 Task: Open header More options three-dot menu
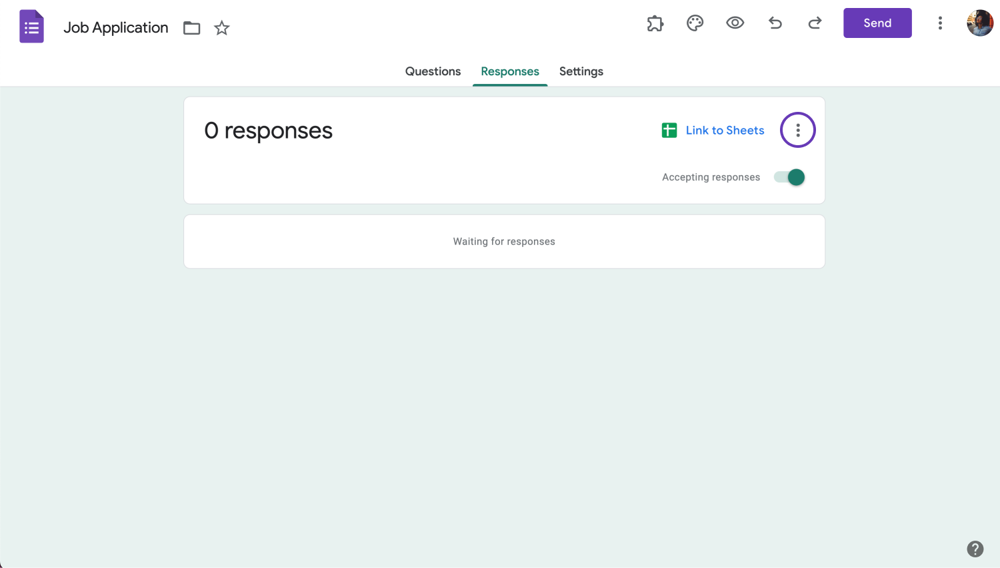(x=940, y=23)
